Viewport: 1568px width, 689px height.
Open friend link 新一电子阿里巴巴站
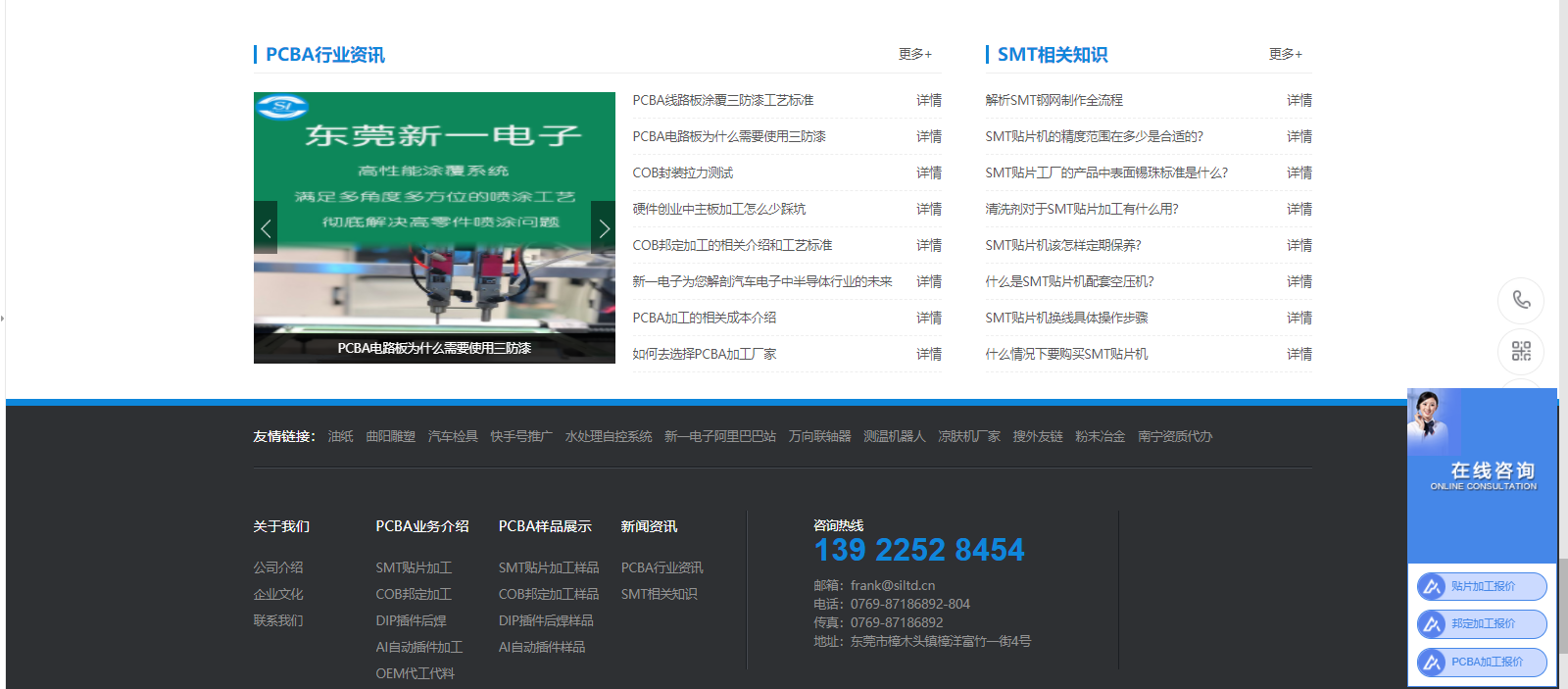(720, 436)
